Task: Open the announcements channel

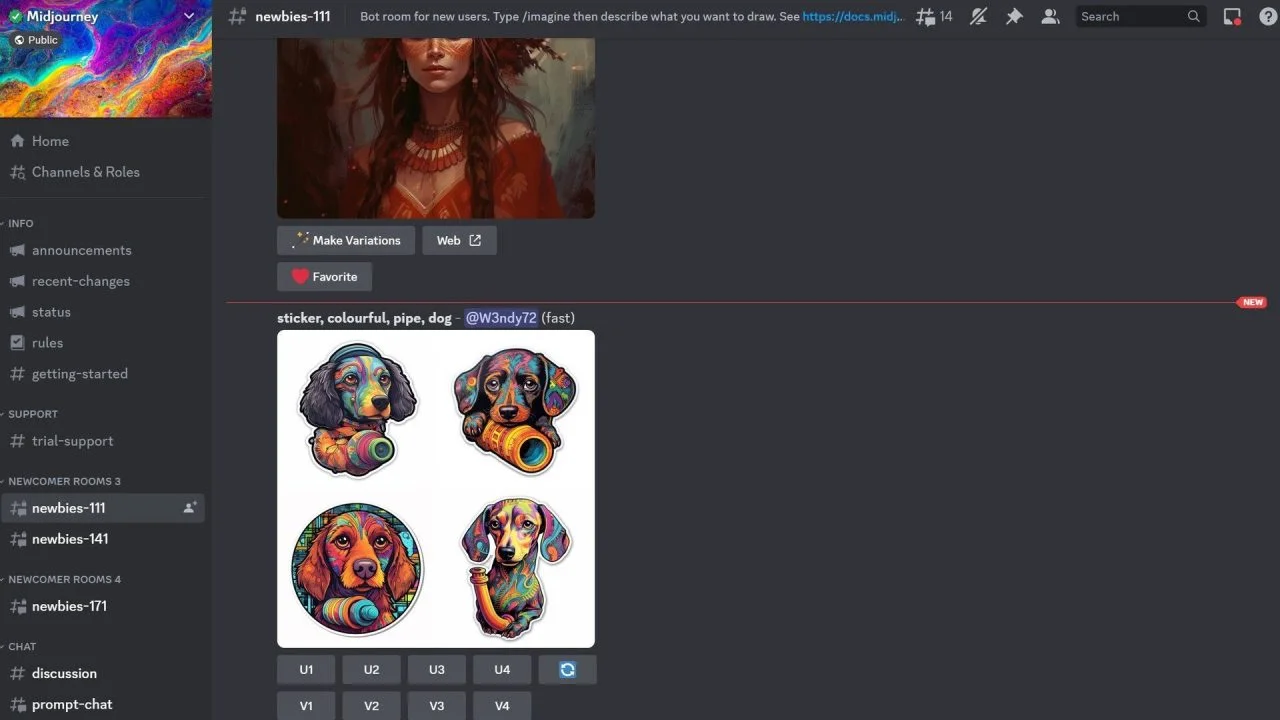Action: coord(81,250)
